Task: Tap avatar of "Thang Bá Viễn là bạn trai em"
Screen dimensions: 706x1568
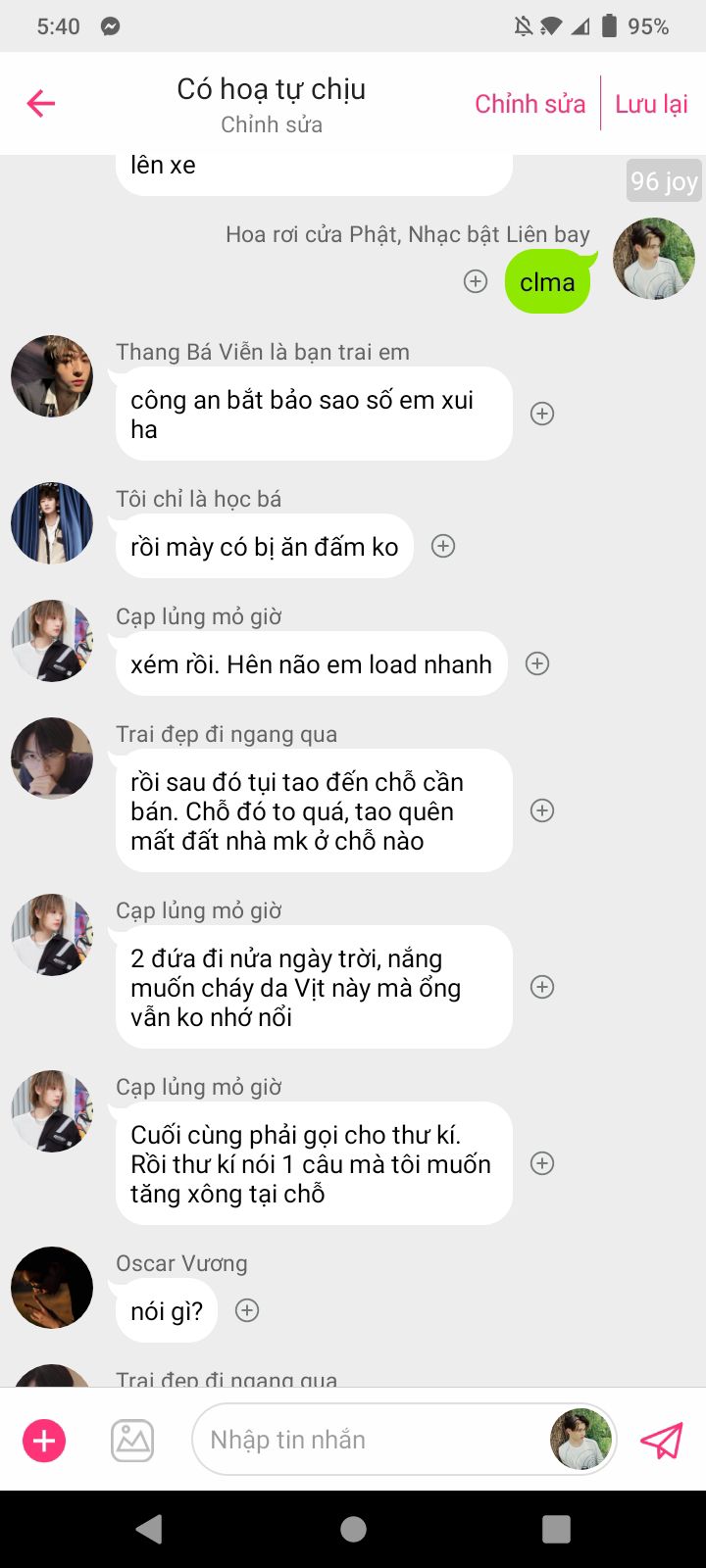Action: [x=52, y=376]
